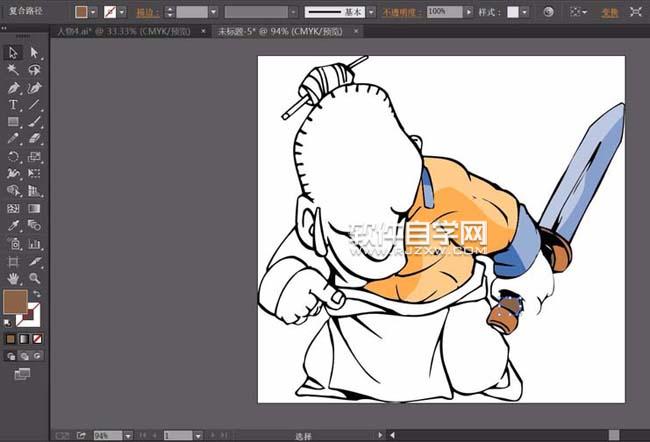
Task: Open the artboard number dropdown
Action: [198, 435]
